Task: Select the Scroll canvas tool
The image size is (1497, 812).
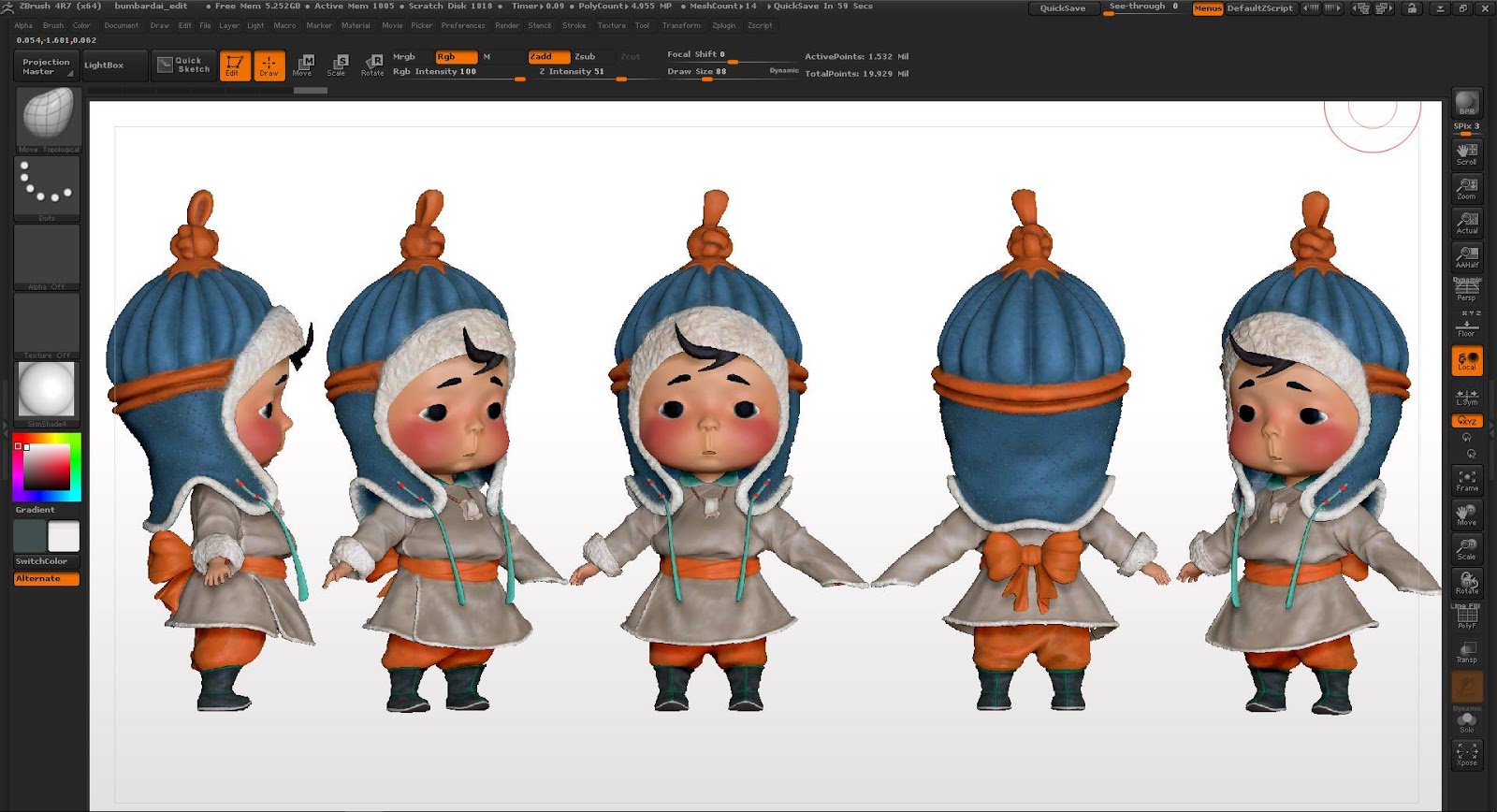Action: 1466,153
